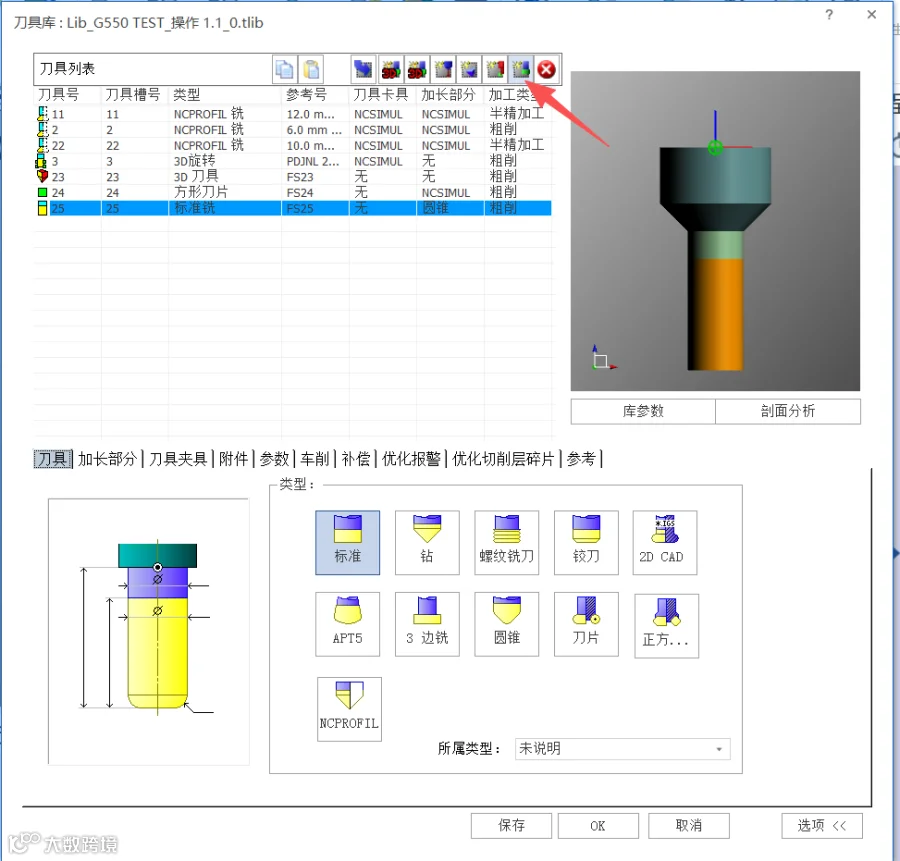Choose the 圆锥 conical tool type
The height and width of the screenshot is (861, 900).
point(506,624)
